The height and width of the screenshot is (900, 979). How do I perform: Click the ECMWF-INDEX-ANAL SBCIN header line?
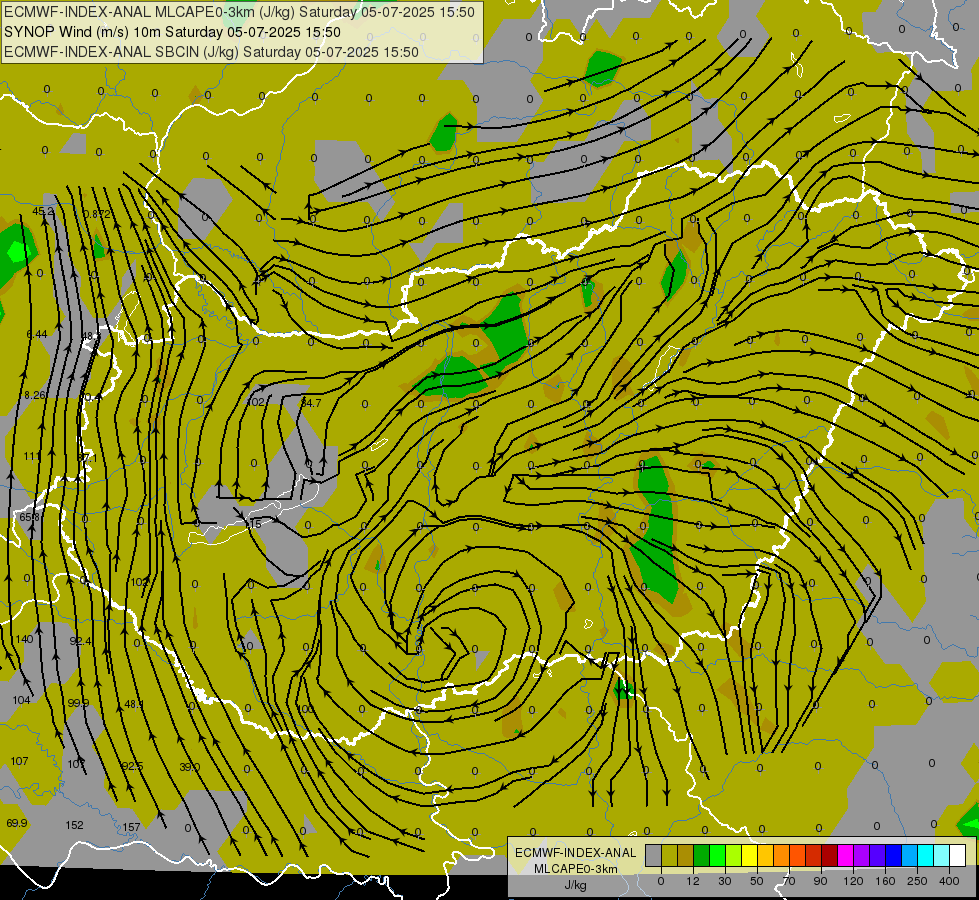coord(211,52)
